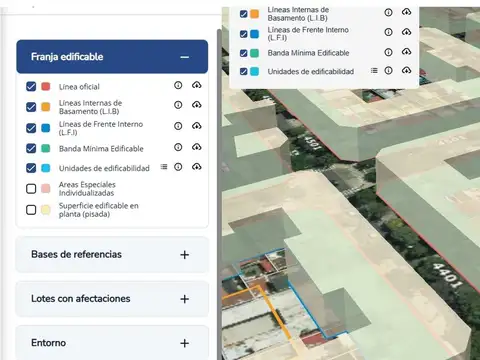Uncheck Líneas Internas de Basamento in map overlay
This screenshot has height=360, width=480.
point(244,14)
